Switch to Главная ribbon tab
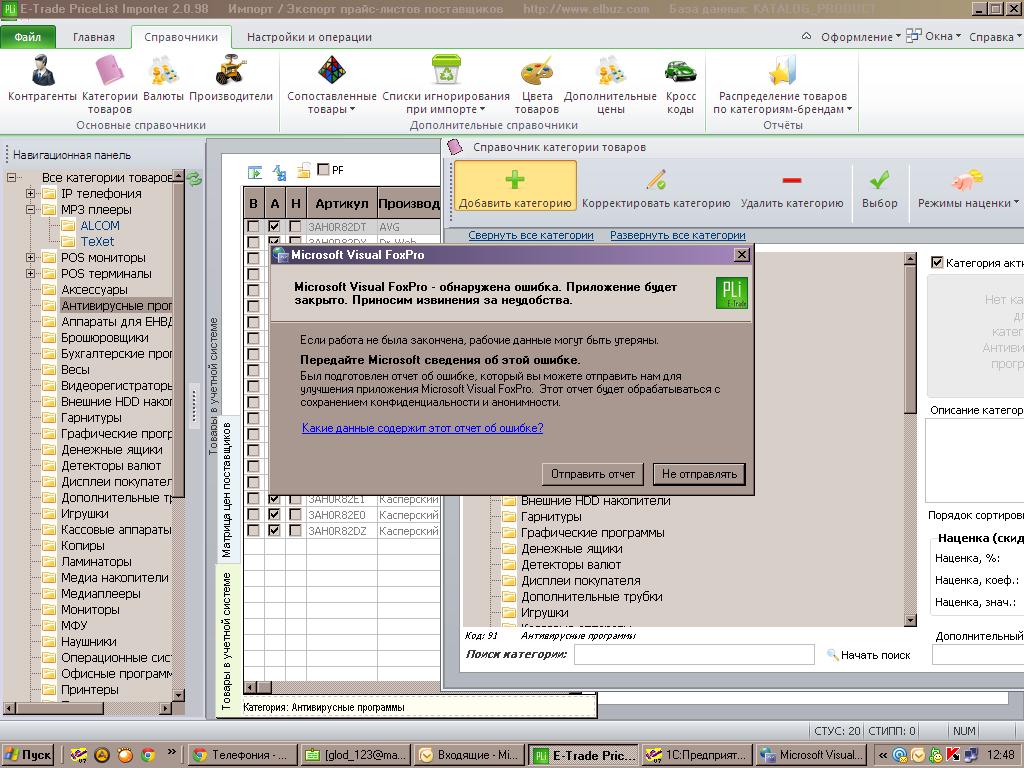Screen dimensions: 1024x768 [93, 37]
